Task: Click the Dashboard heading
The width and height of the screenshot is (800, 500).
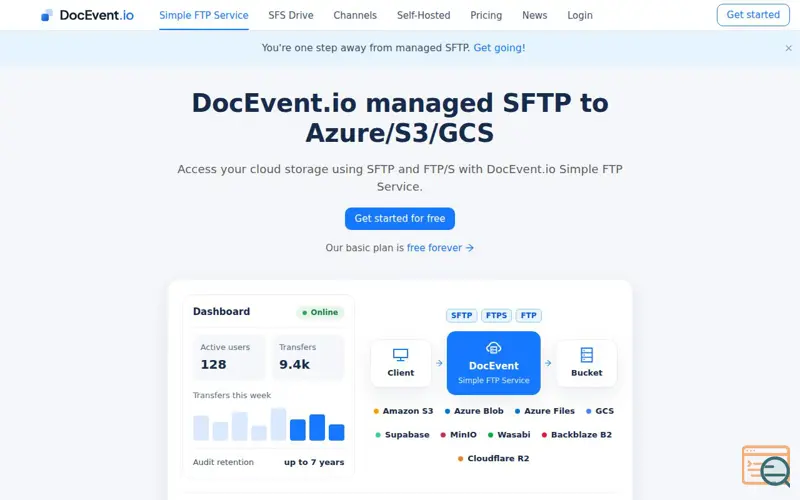Action: coord(221,311)
